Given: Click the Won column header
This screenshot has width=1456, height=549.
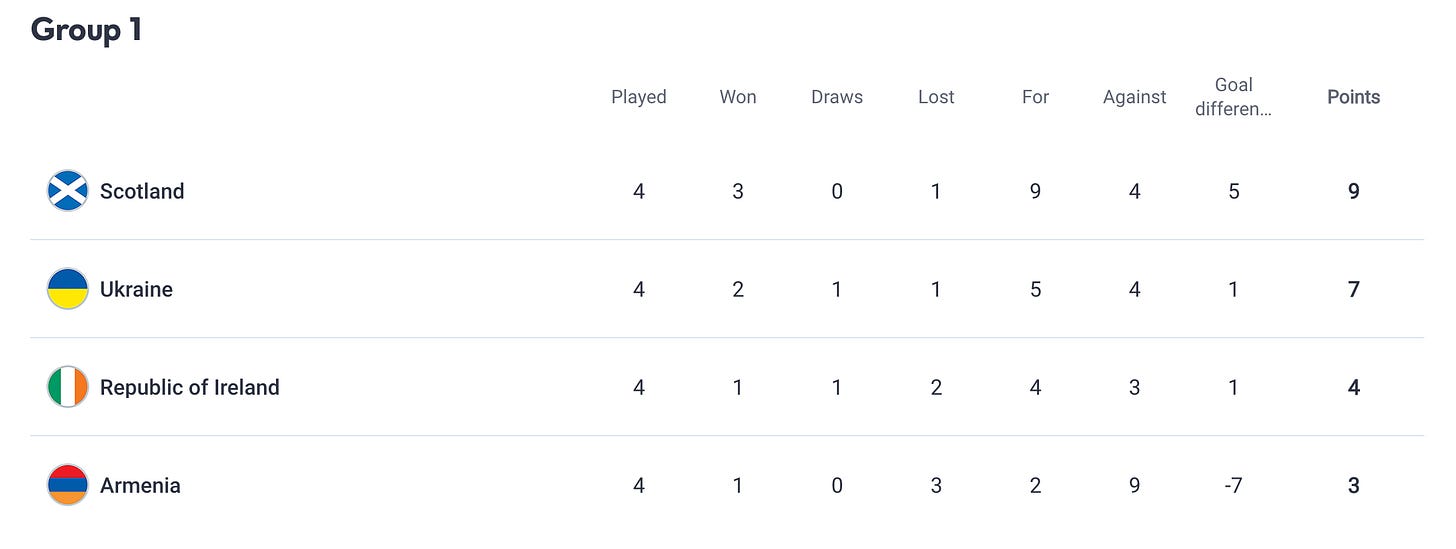Looking at the screenshot, I should tap(738, 97).
